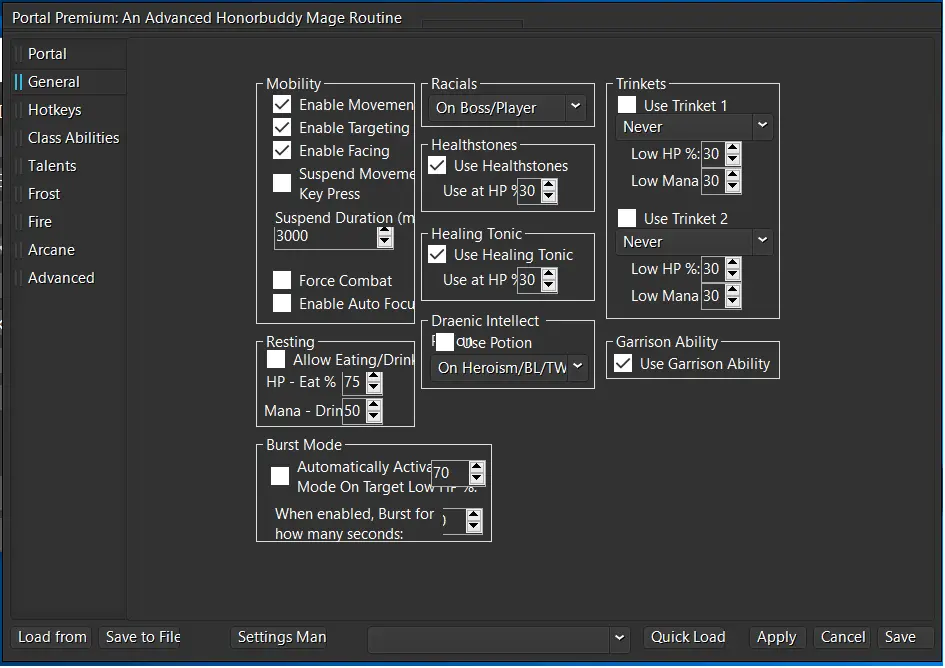The image size is (945, 668).
Task: Open the Class Abilities tab
Action: pyautogui.click(x=68, y=137)
